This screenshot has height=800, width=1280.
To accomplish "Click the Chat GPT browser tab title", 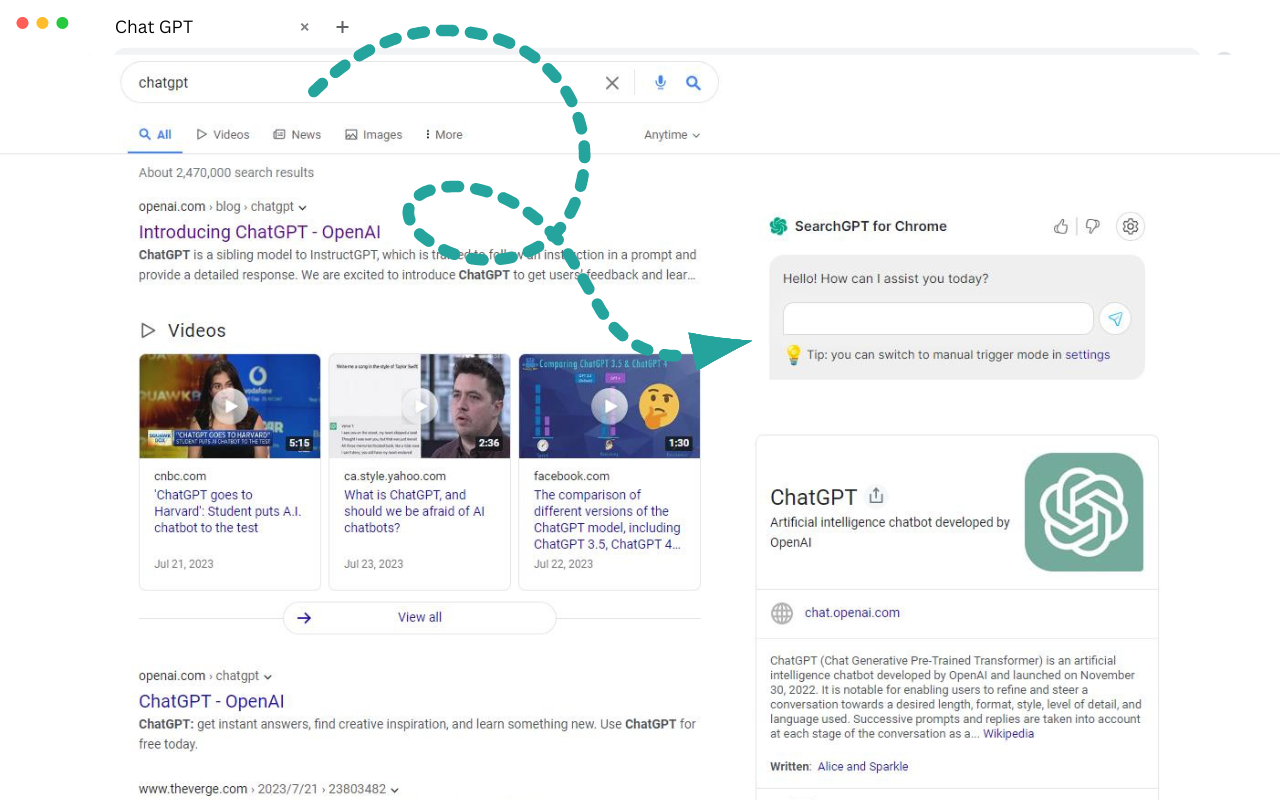I will coord(154,27).
